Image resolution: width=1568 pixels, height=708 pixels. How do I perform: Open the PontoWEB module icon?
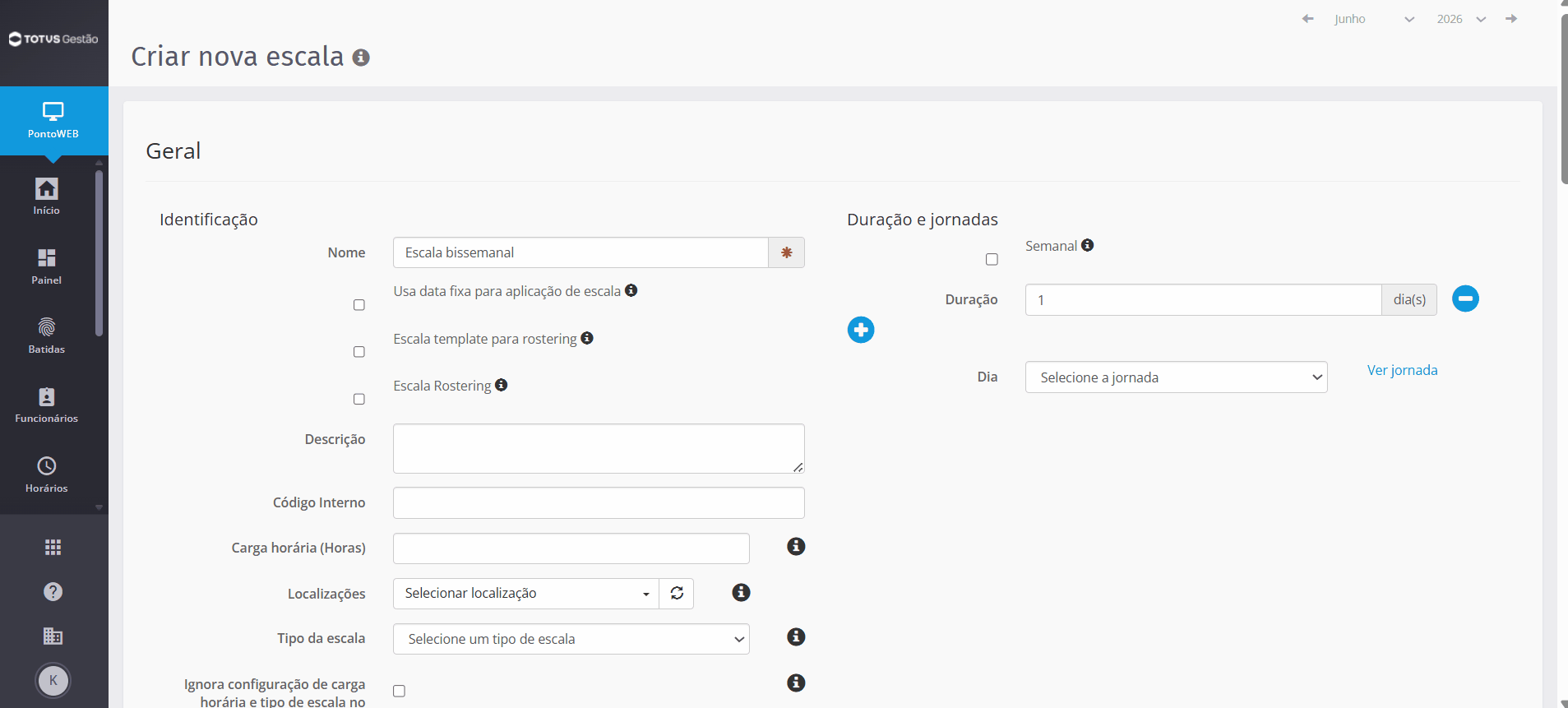(53, 120)
